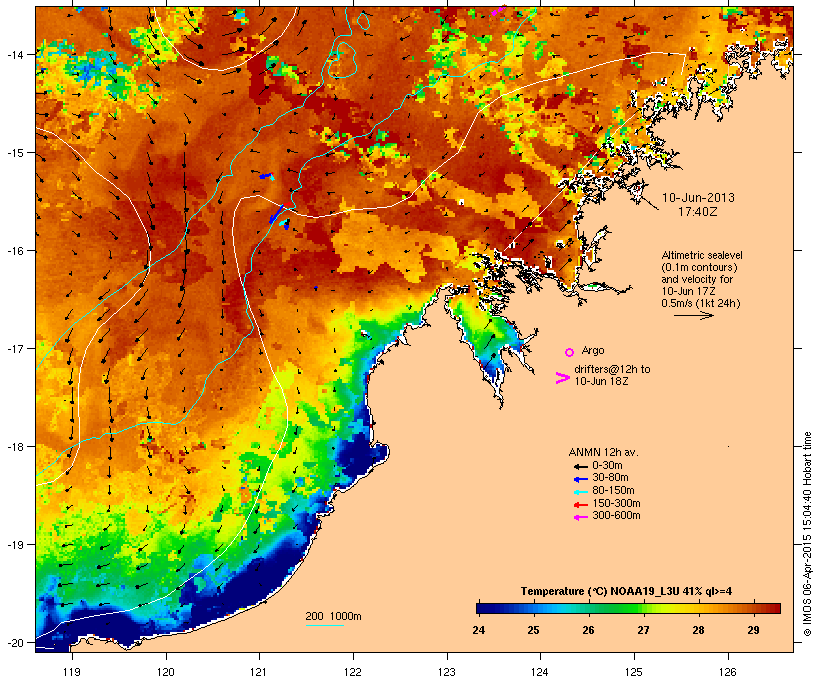Click the magenta 300-600m legend arrow

click(580, 517)
